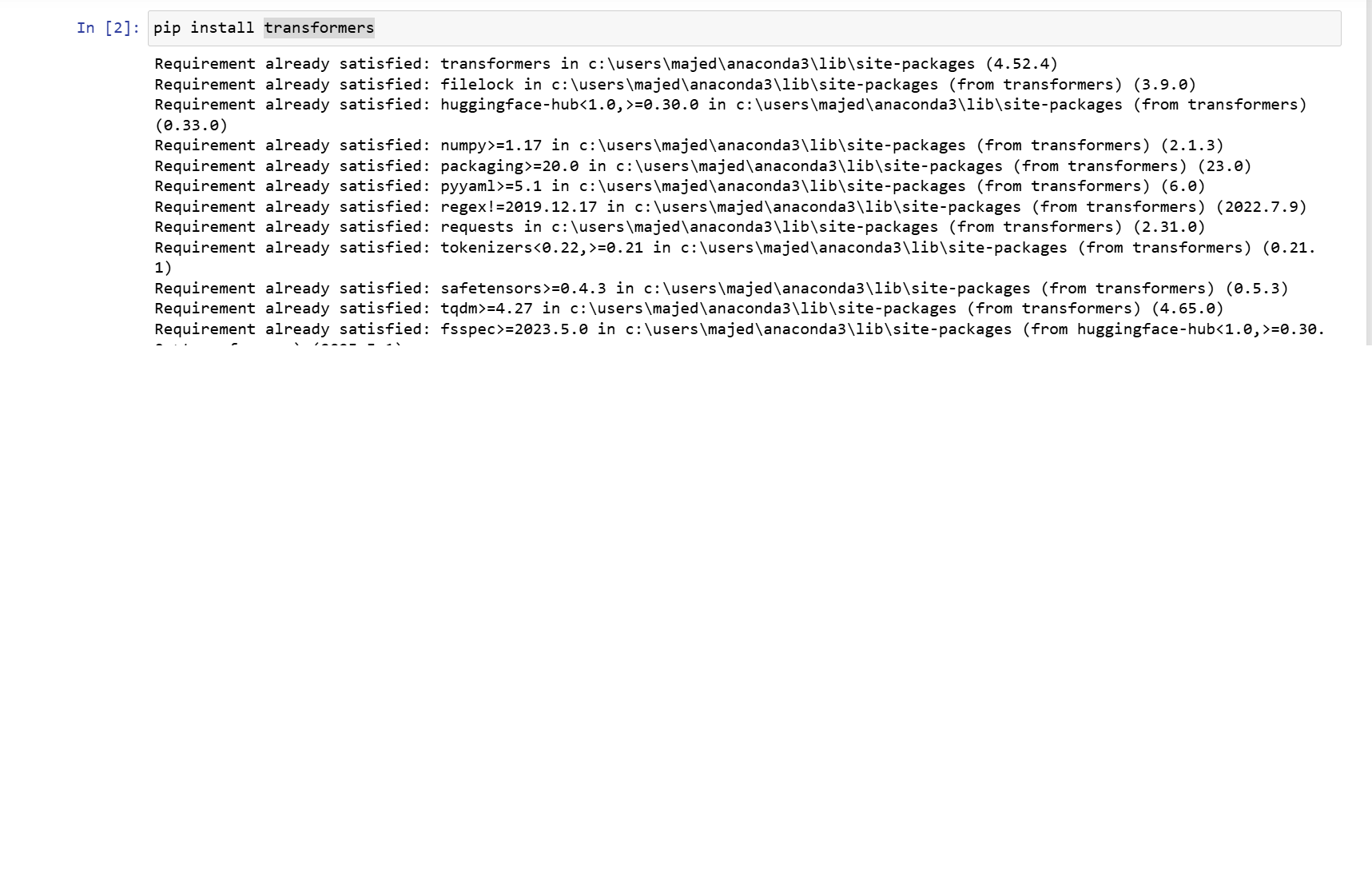Click inside the pip install code cell

tap(744, 28)
